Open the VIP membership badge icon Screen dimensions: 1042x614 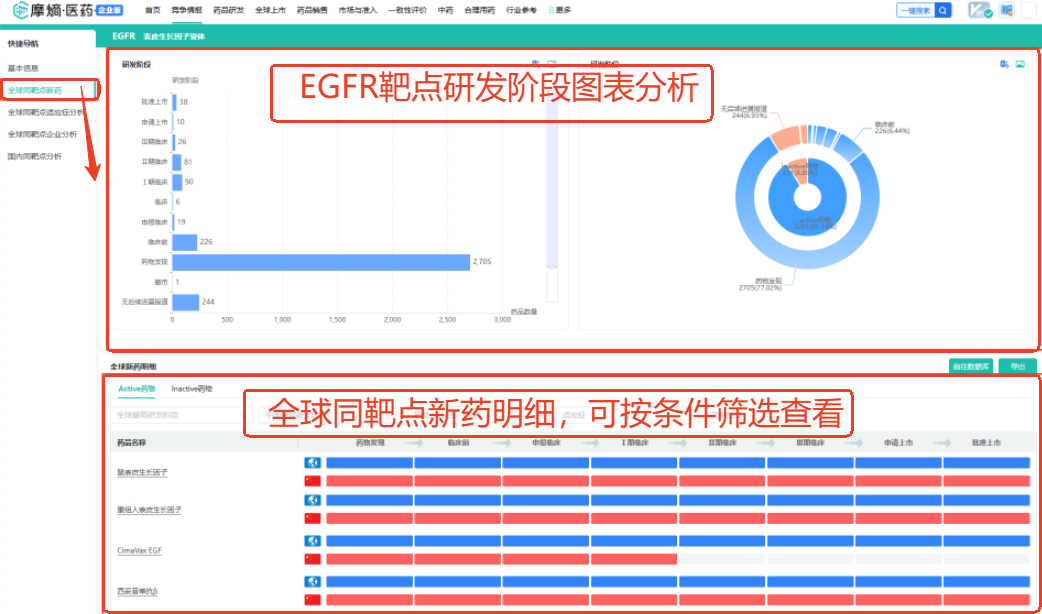click(x=980, y=10)
